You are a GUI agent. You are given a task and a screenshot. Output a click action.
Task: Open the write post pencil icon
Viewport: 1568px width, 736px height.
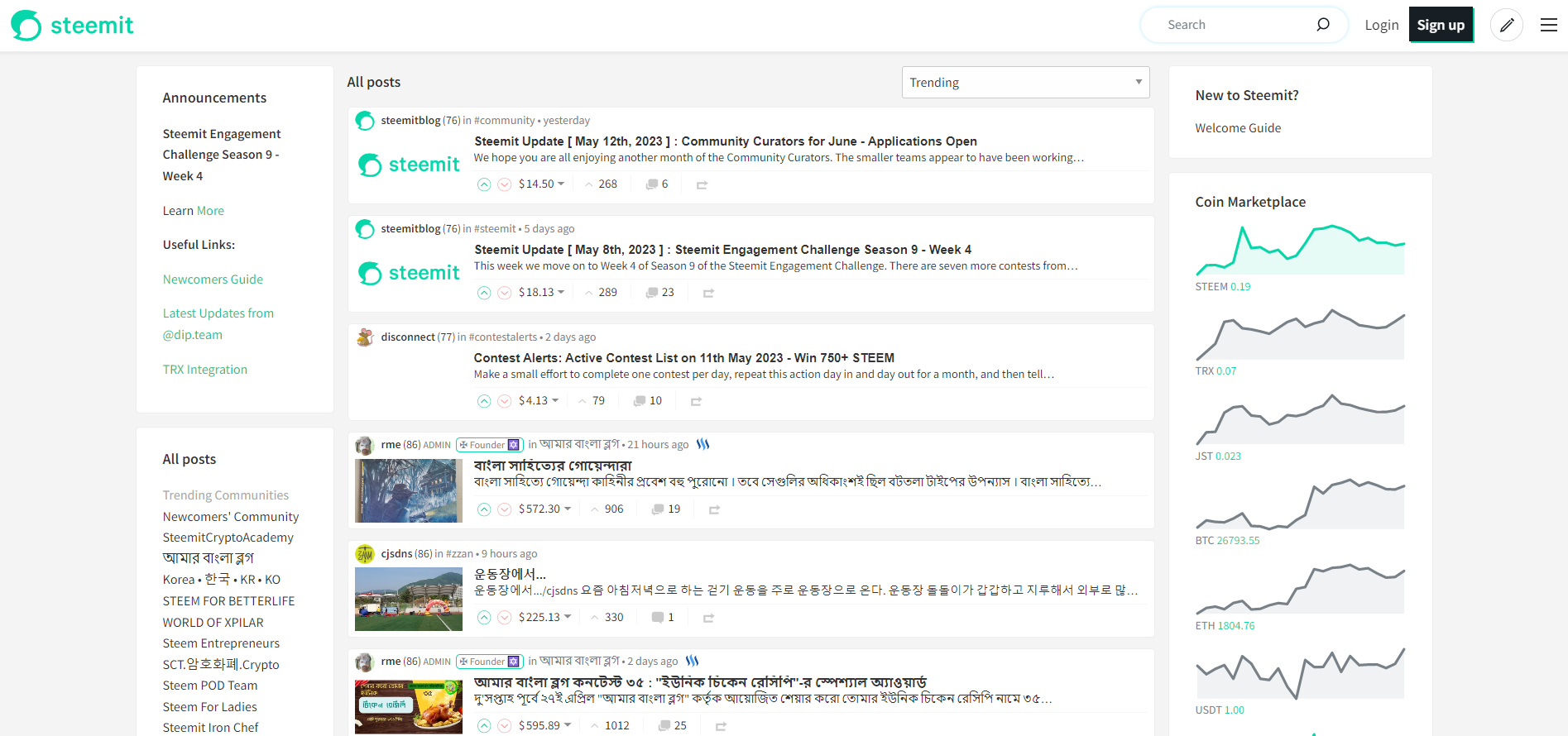[x=1507, y=25]
